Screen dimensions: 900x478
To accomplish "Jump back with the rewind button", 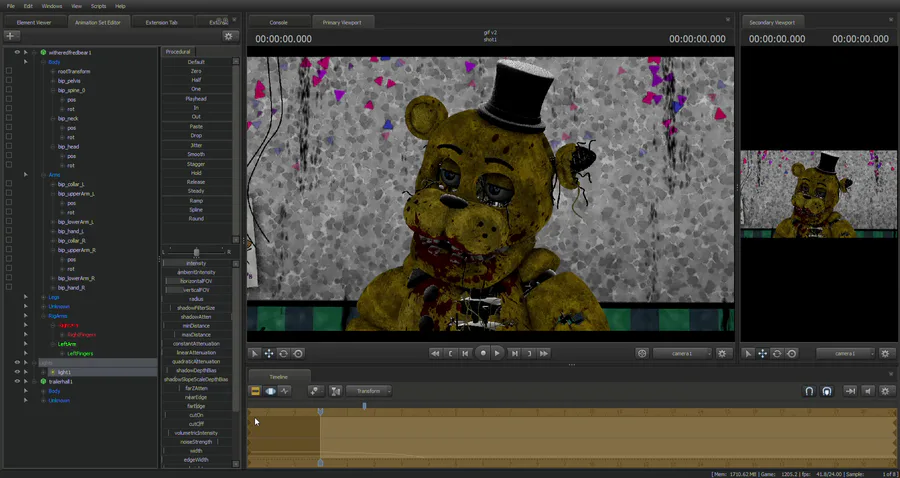I will click(435, 353).
